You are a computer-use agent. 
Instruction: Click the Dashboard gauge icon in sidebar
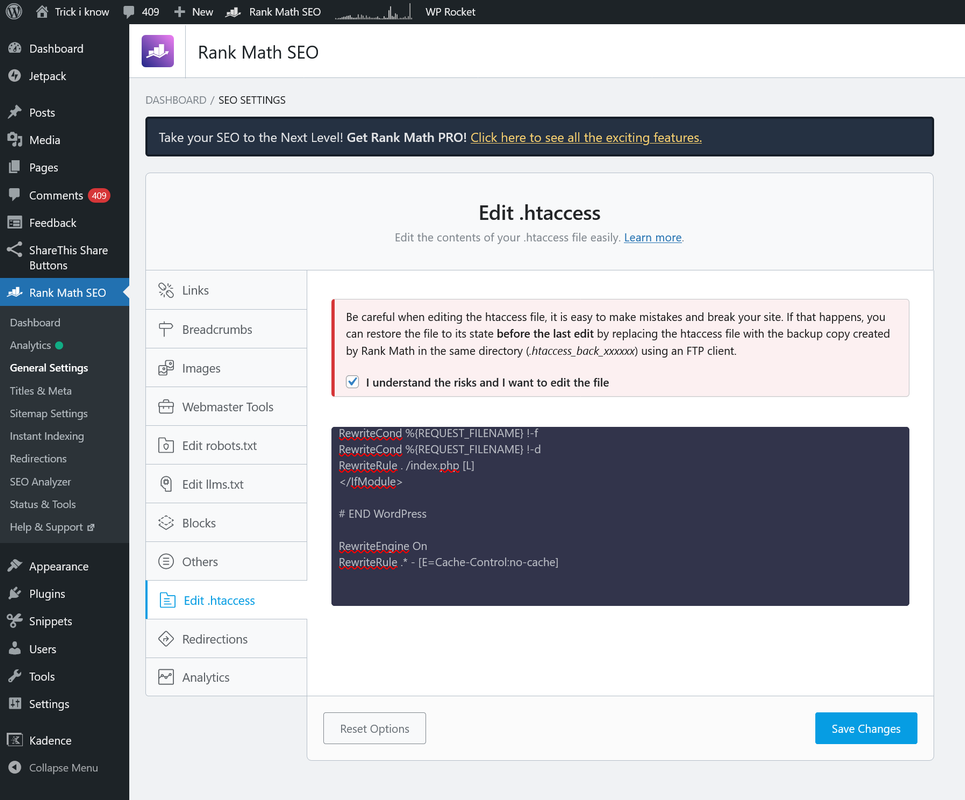click(15, 48)
